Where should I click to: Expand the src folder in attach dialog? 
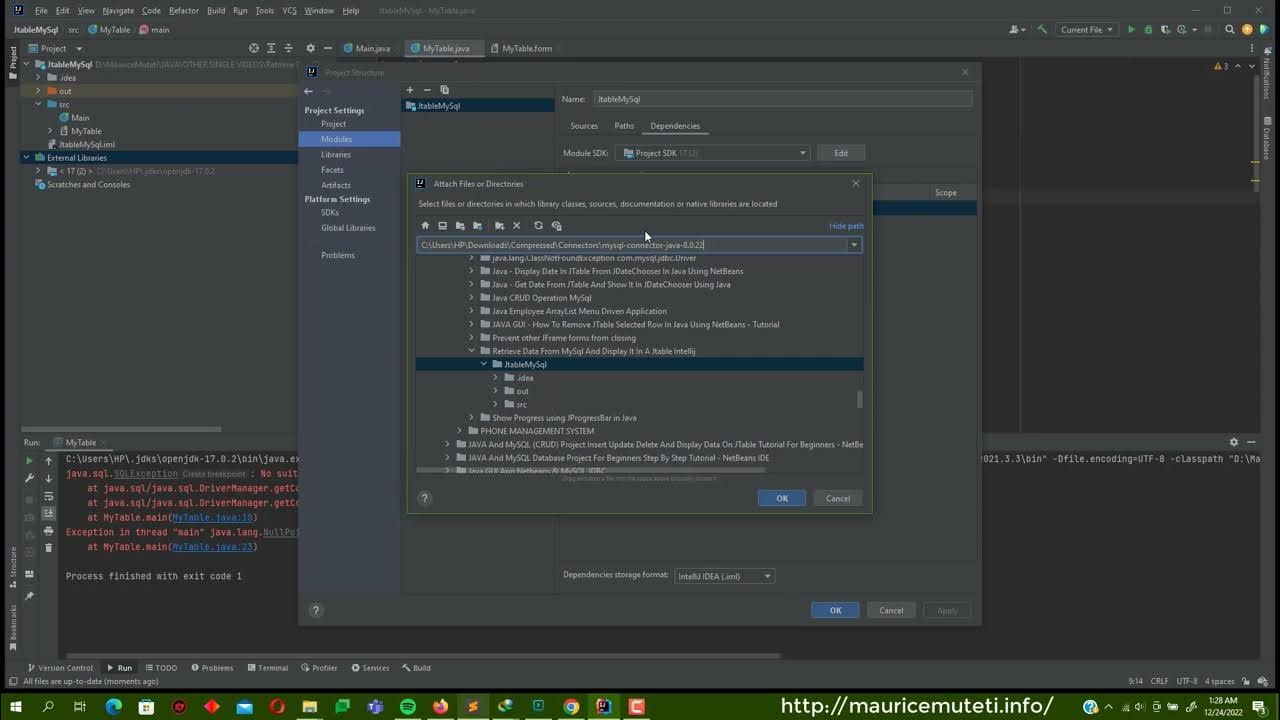click(x=496, y=404)
